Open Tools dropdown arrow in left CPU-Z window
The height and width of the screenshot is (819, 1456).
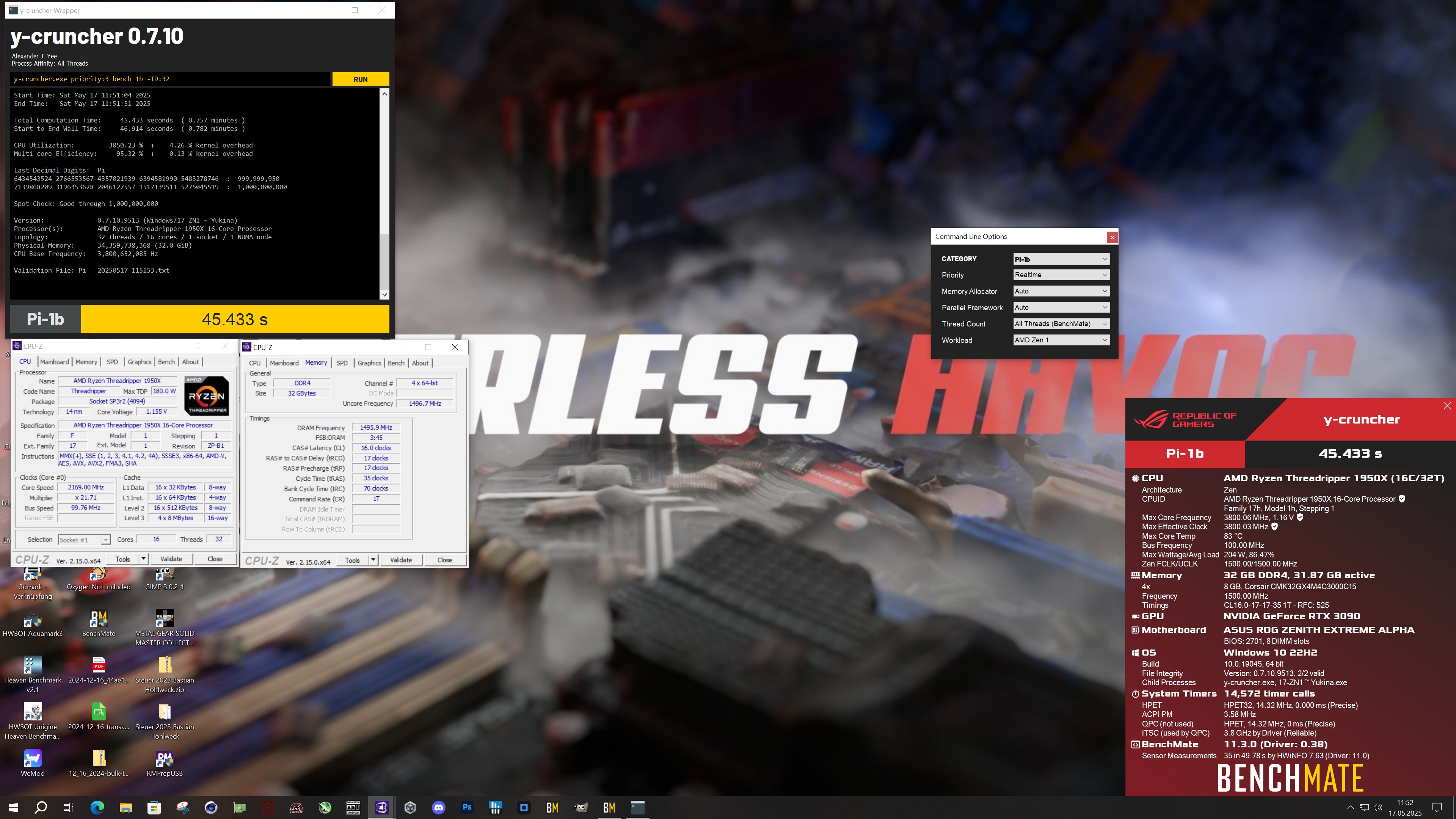point(144,559)
